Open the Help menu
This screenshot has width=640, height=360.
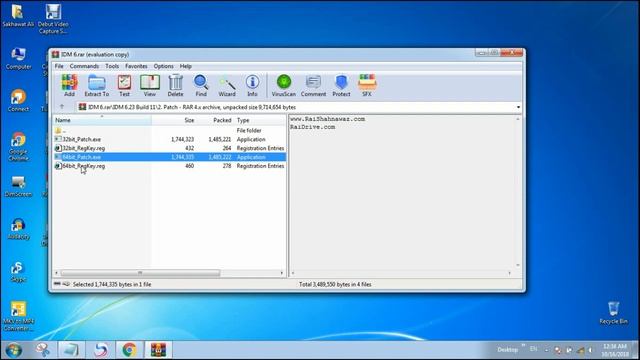tap(186, 66)
